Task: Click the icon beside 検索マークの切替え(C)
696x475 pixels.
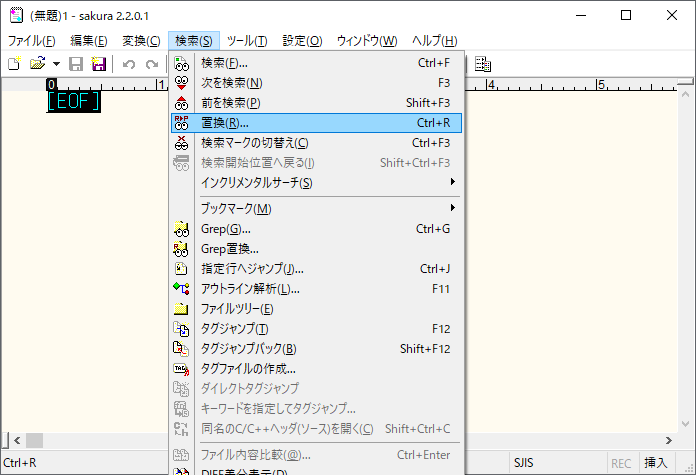Action: tap(182, 143)
